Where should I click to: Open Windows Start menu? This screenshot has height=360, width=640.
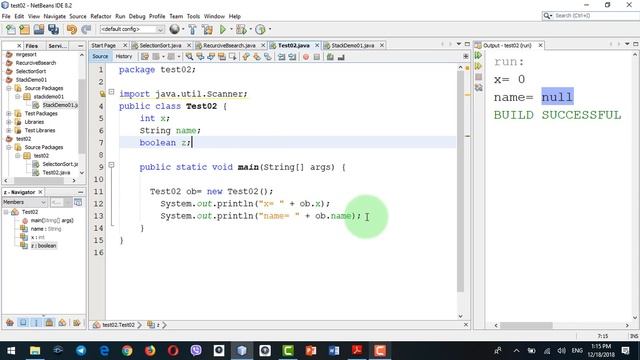[11, 351]
